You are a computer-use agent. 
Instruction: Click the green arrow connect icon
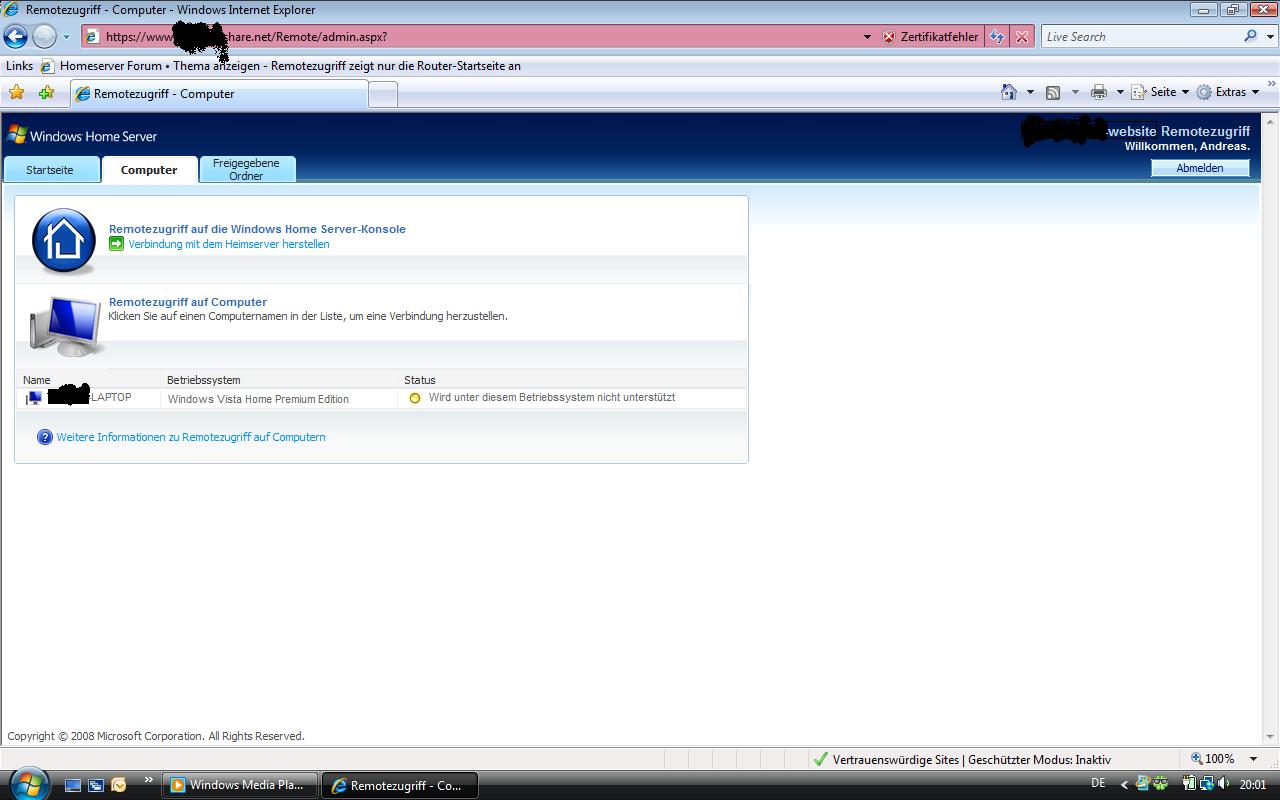pos(116,244)
